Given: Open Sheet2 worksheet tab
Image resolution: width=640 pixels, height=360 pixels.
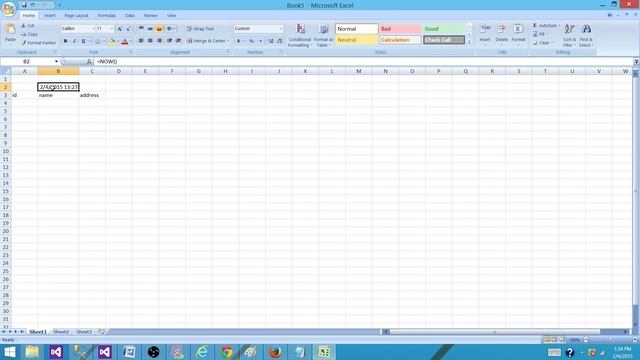Looking at the screenshot, I should [61, 332].
